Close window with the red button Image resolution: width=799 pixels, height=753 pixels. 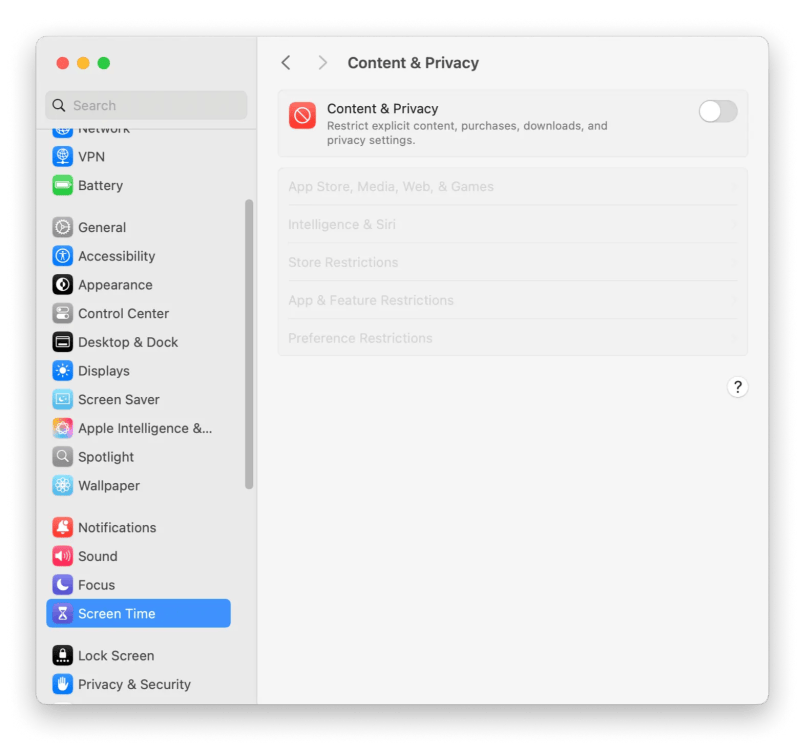coord(63,63)
